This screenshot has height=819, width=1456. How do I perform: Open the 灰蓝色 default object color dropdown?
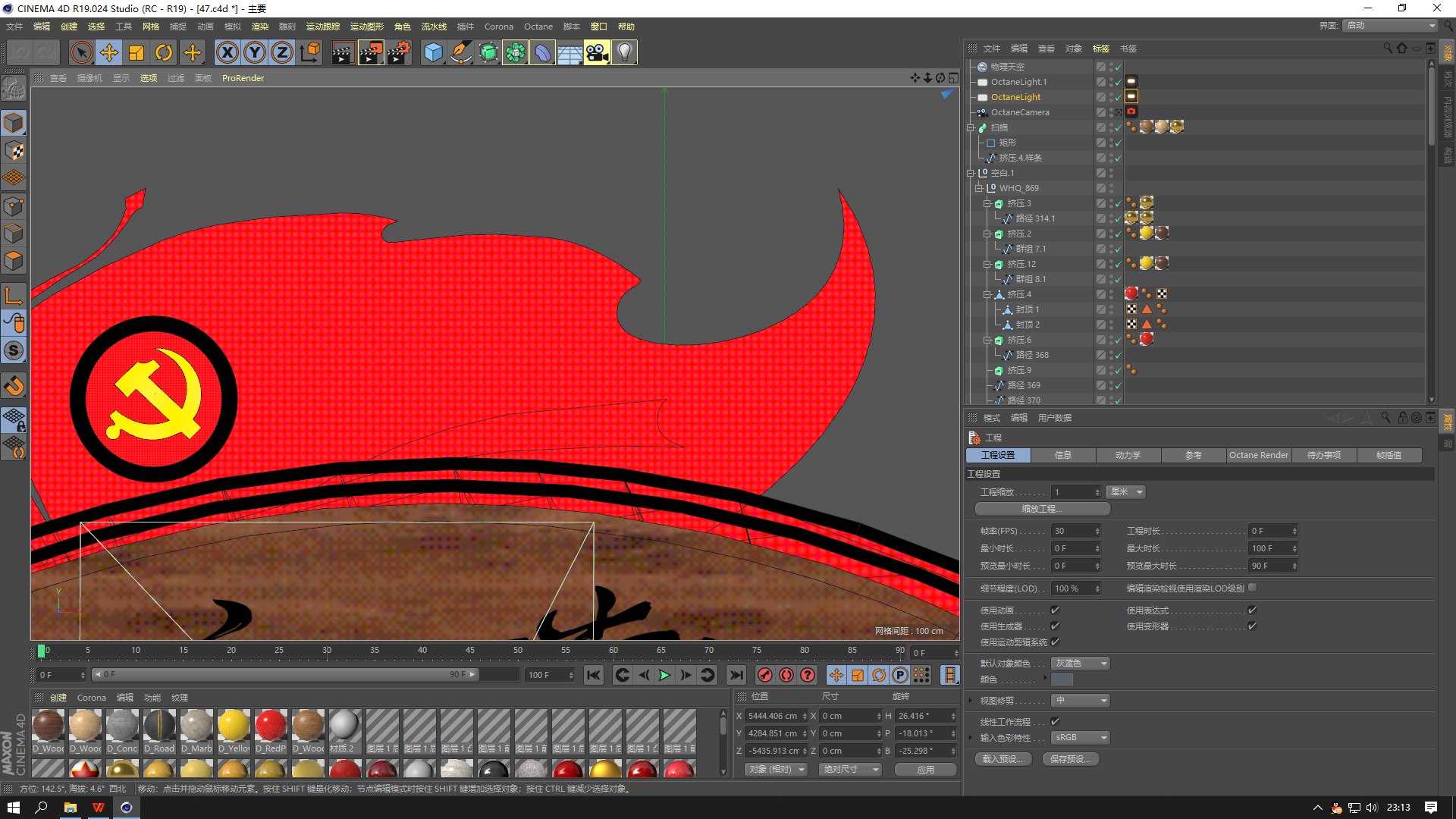click(x=1081, y=663)
